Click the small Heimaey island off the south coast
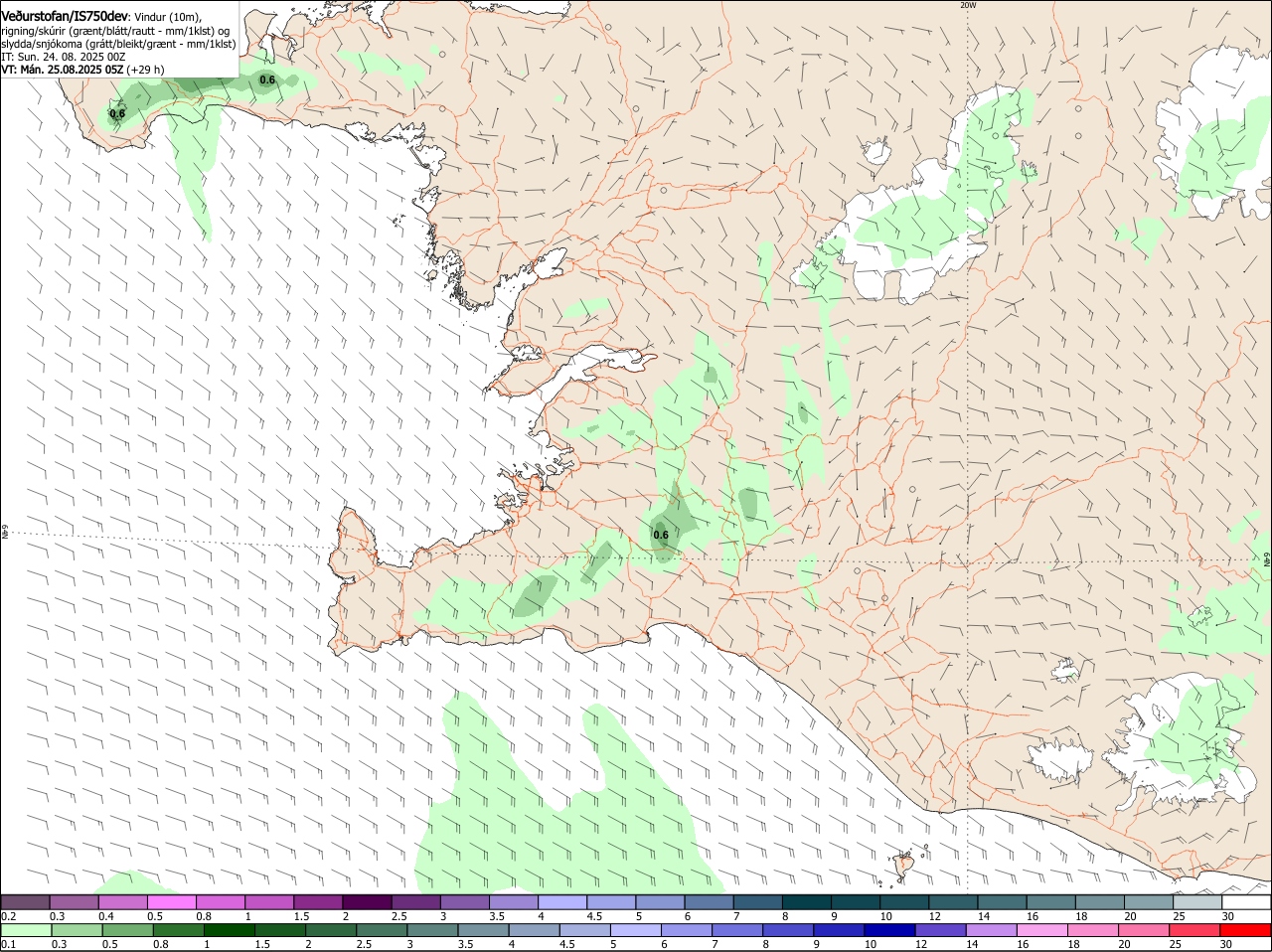The image size is (1272, 952). coord(904,865)
